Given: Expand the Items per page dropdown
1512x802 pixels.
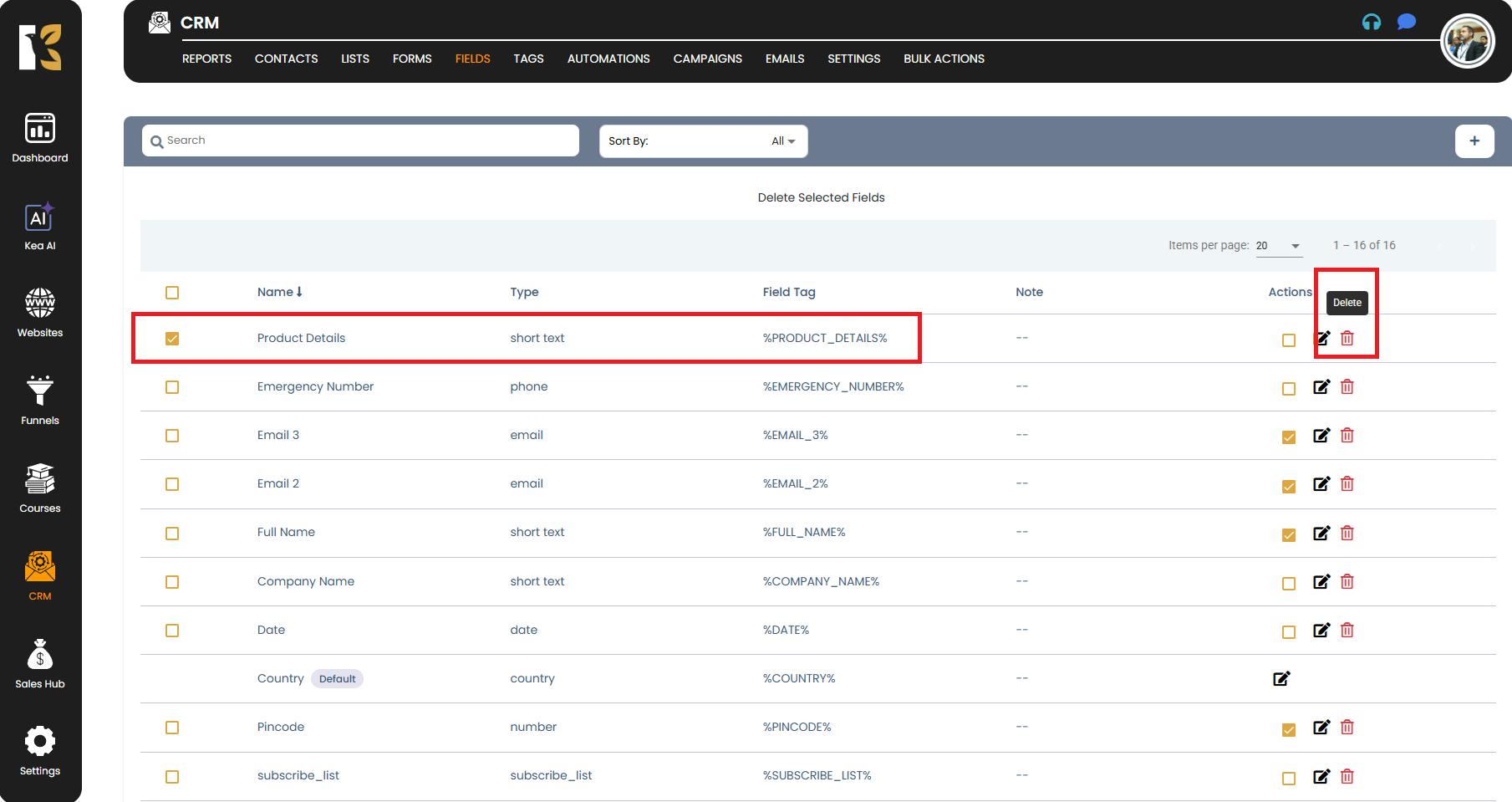Looking at the screenshot, I should pos(1279,246).
